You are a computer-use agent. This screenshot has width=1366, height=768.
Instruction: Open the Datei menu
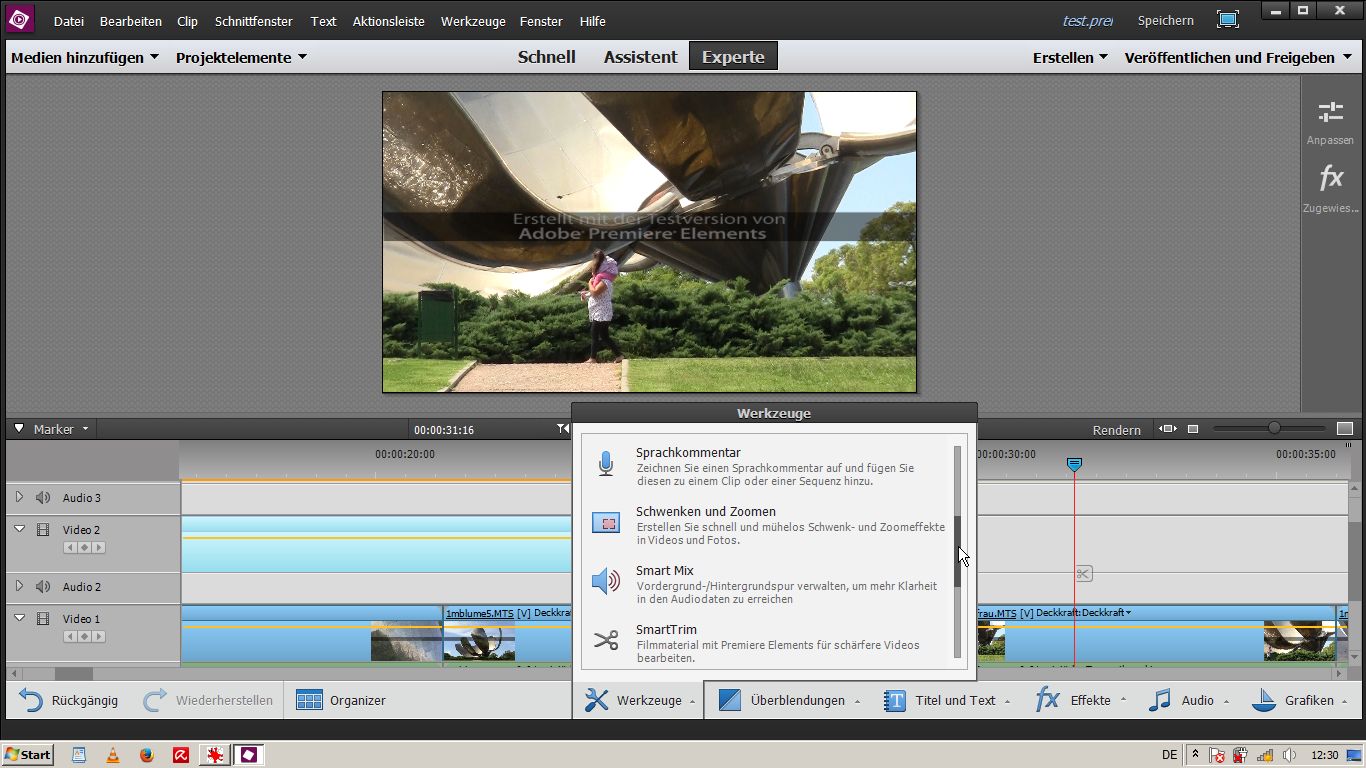click(x=69, y=21)
